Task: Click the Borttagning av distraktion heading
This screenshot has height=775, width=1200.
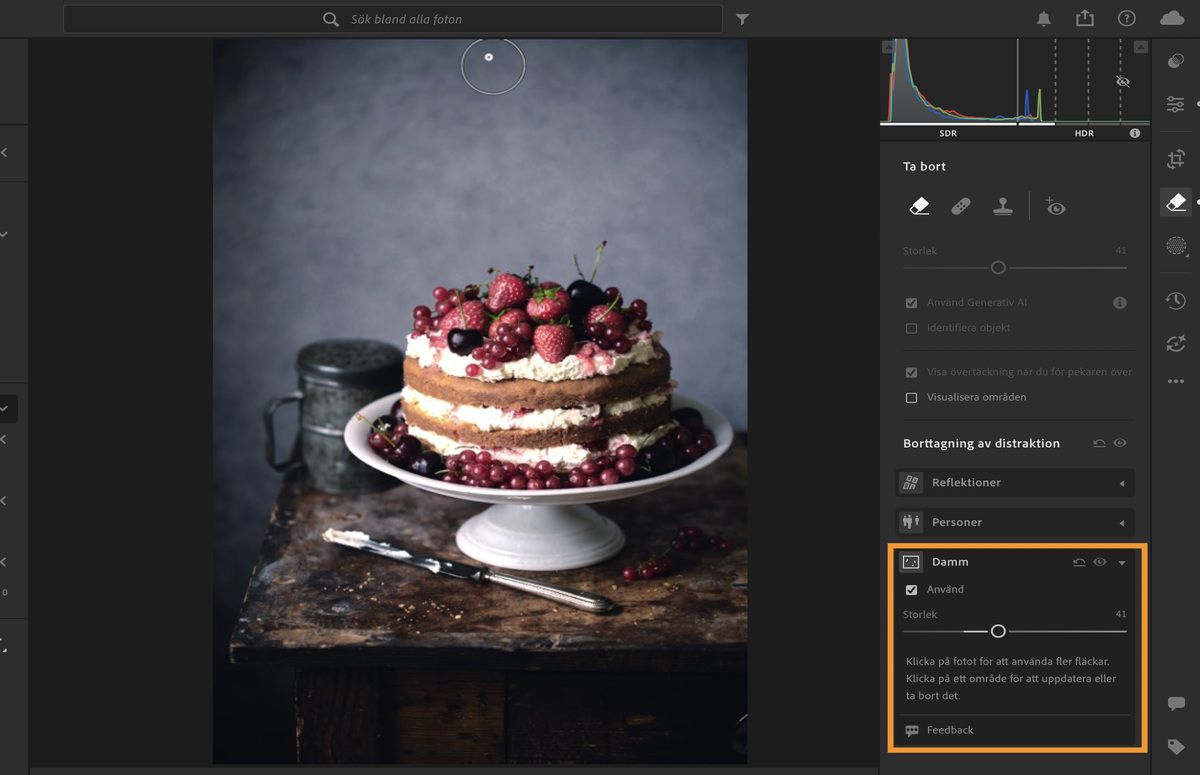Action: pos(981,443)
